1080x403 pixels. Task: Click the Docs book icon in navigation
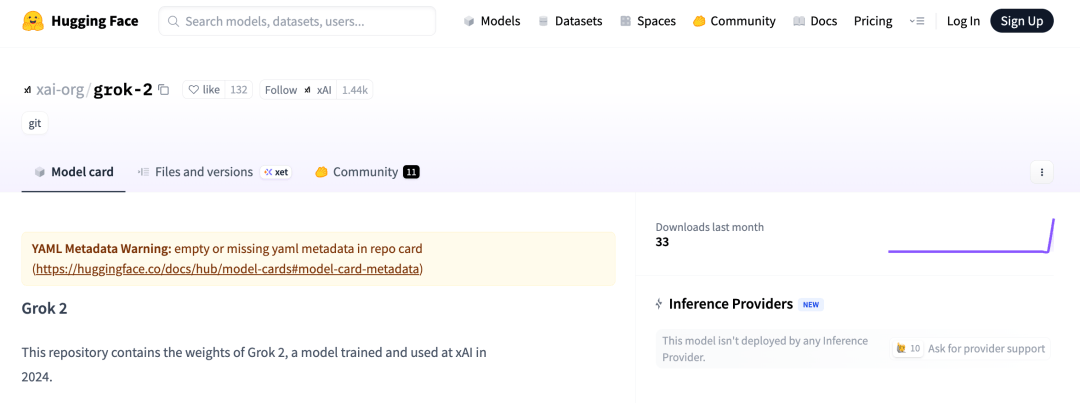pyautogui.click(x=799, y=21)
